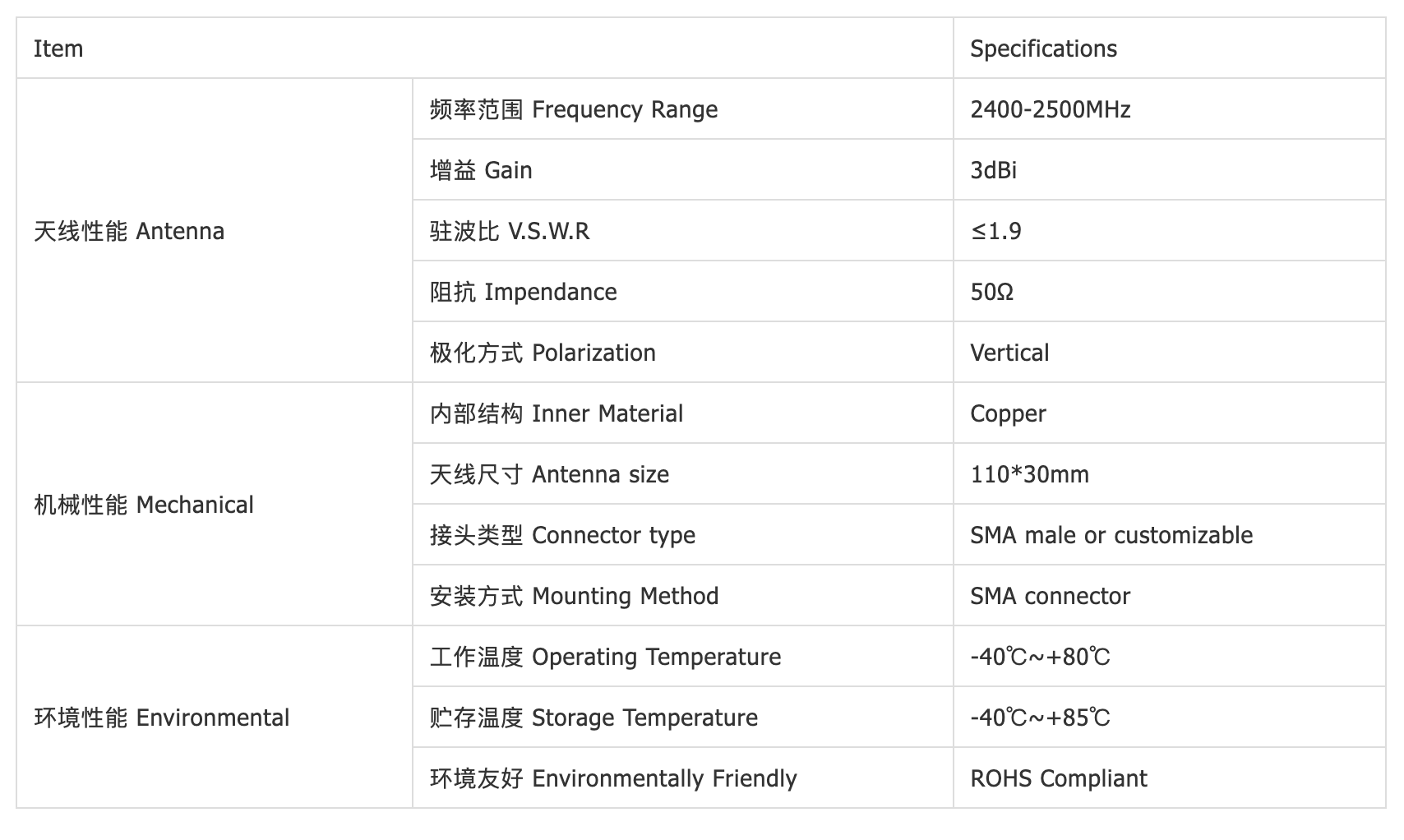Select the Impendance label cell
1404x840 pixels.
point(683,292)
